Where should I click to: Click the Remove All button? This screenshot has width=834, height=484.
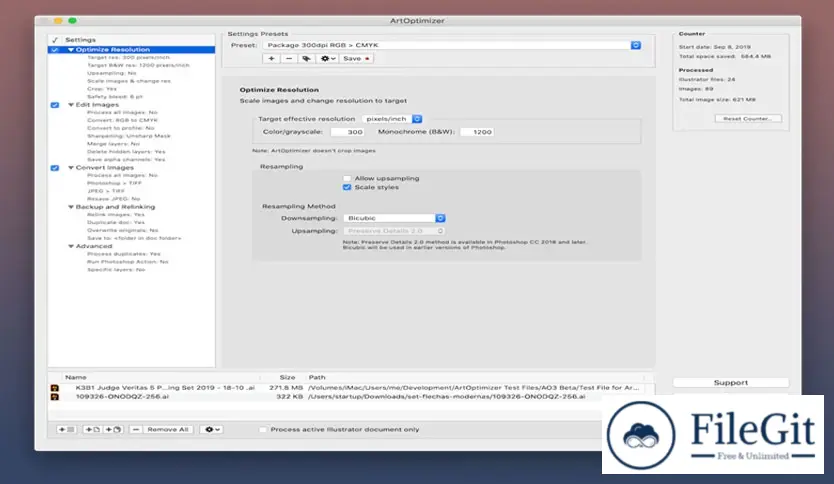[x=168, y=429]
